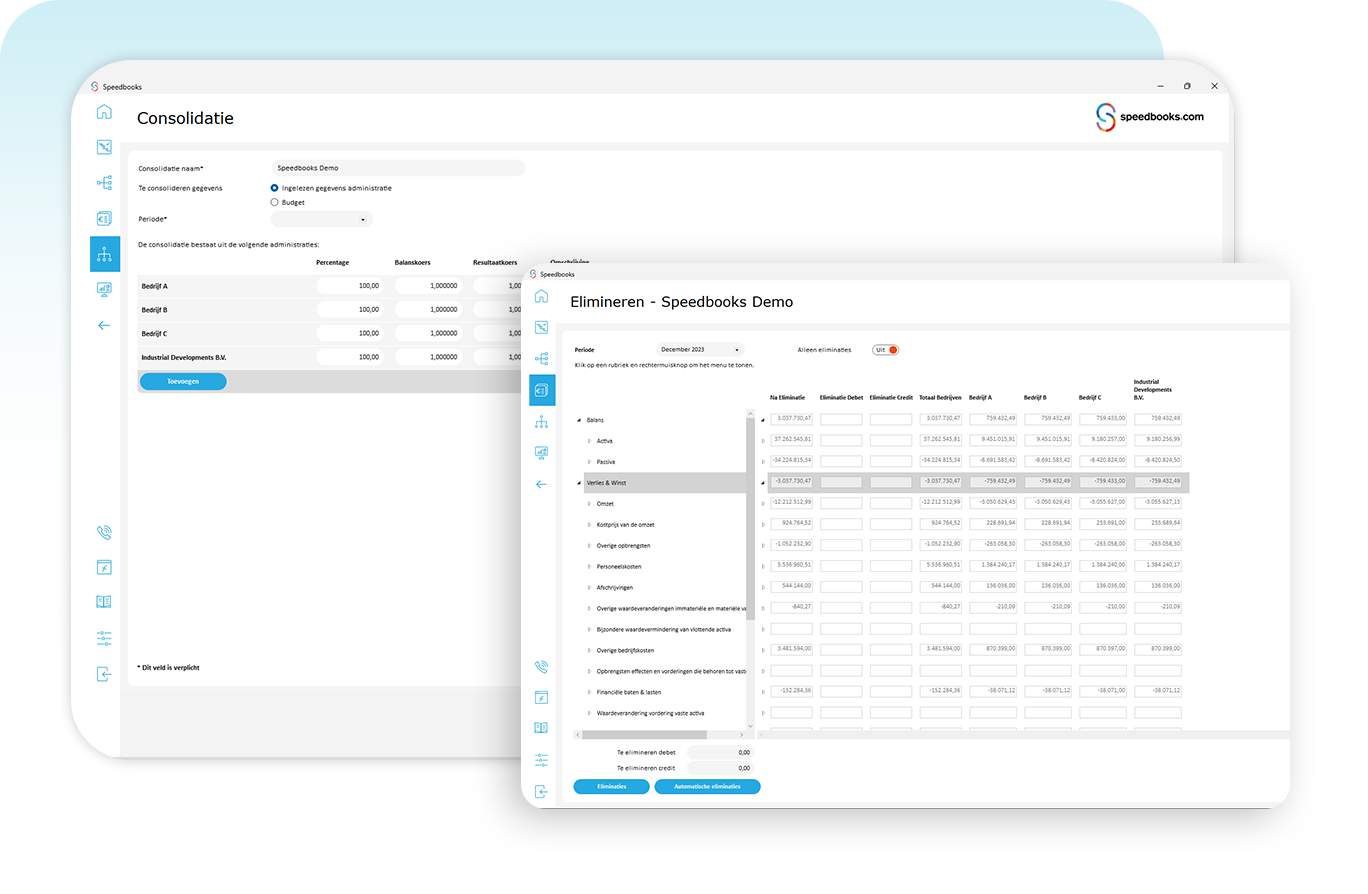The height and width of the screenshot is (894, 1368).
Task: Click the 'Na Eliminatie' column header
Action: click(x=788, y=397)
